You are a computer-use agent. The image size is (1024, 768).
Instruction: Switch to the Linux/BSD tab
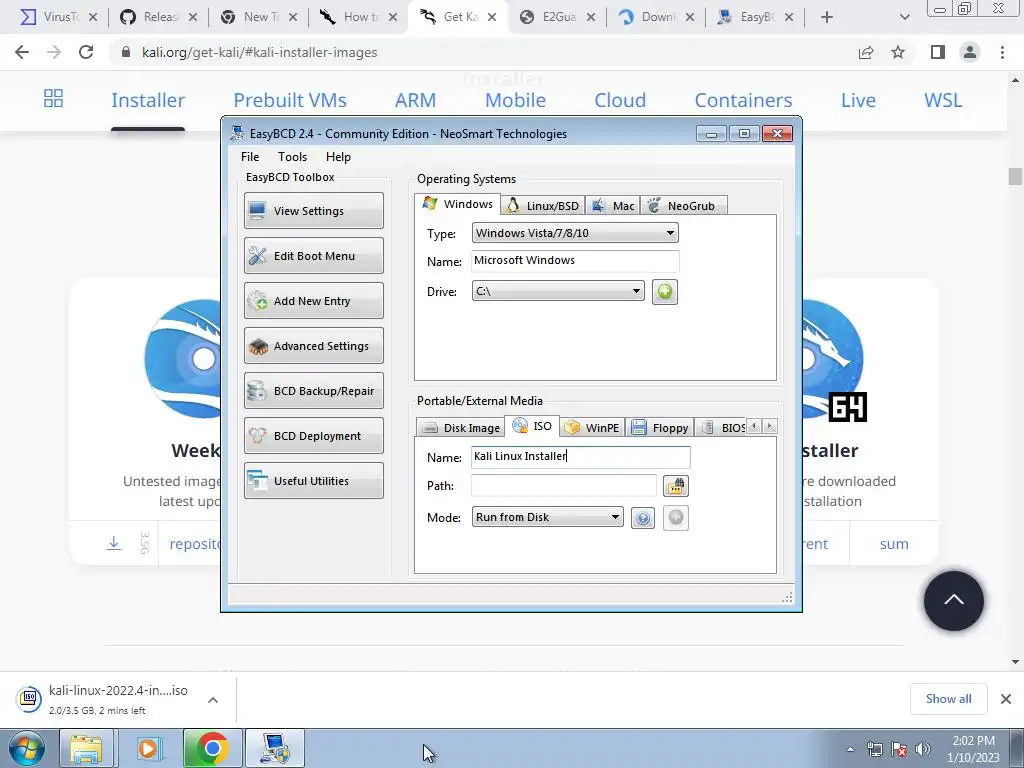coord(543,206)
